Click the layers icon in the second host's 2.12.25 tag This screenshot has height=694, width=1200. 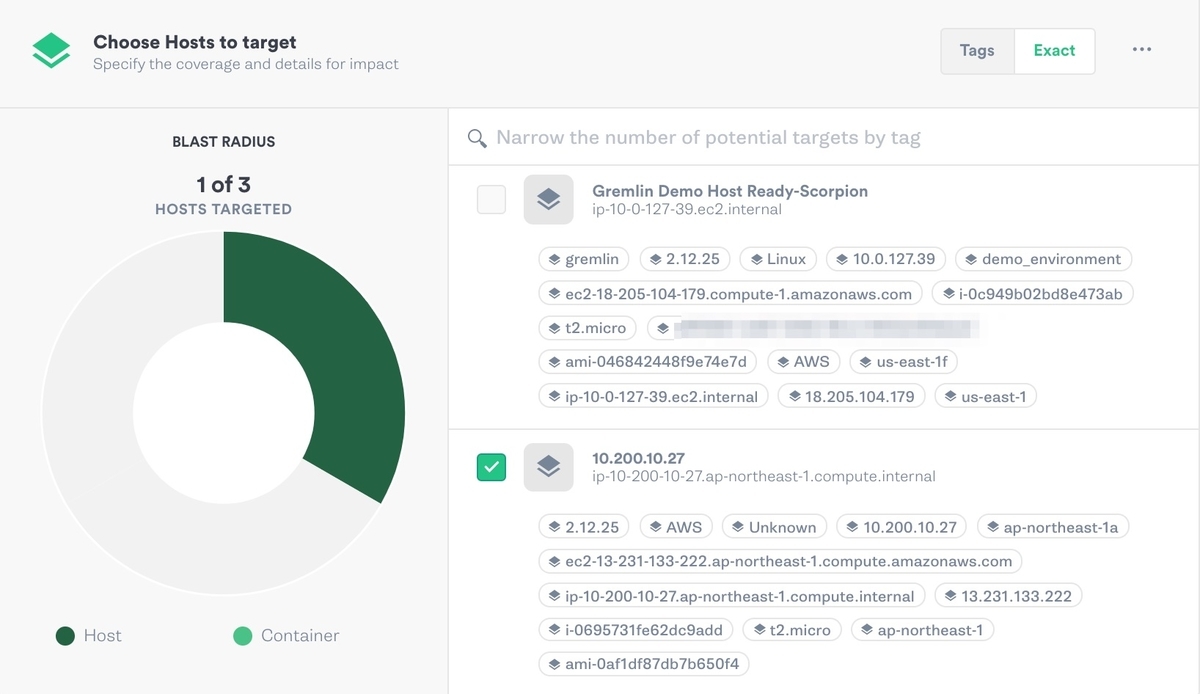pyautogui.click(x=555, y=527)
